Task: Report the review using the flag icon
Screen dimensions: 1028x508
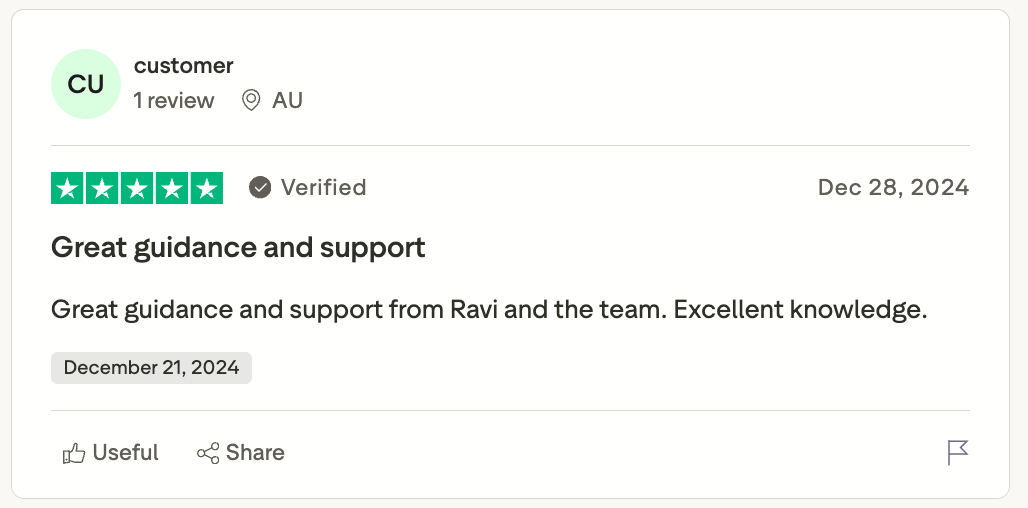Action: coord(958,452)
